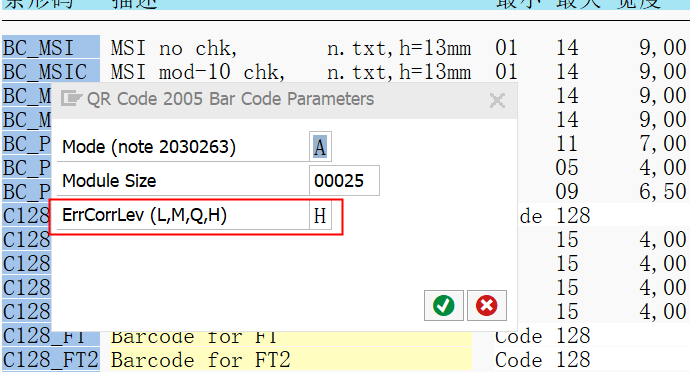Select the BC_MSI barcode row
The width and height of the screenshot is (690, 372).
pyautogui.click(x=51, y=47)
